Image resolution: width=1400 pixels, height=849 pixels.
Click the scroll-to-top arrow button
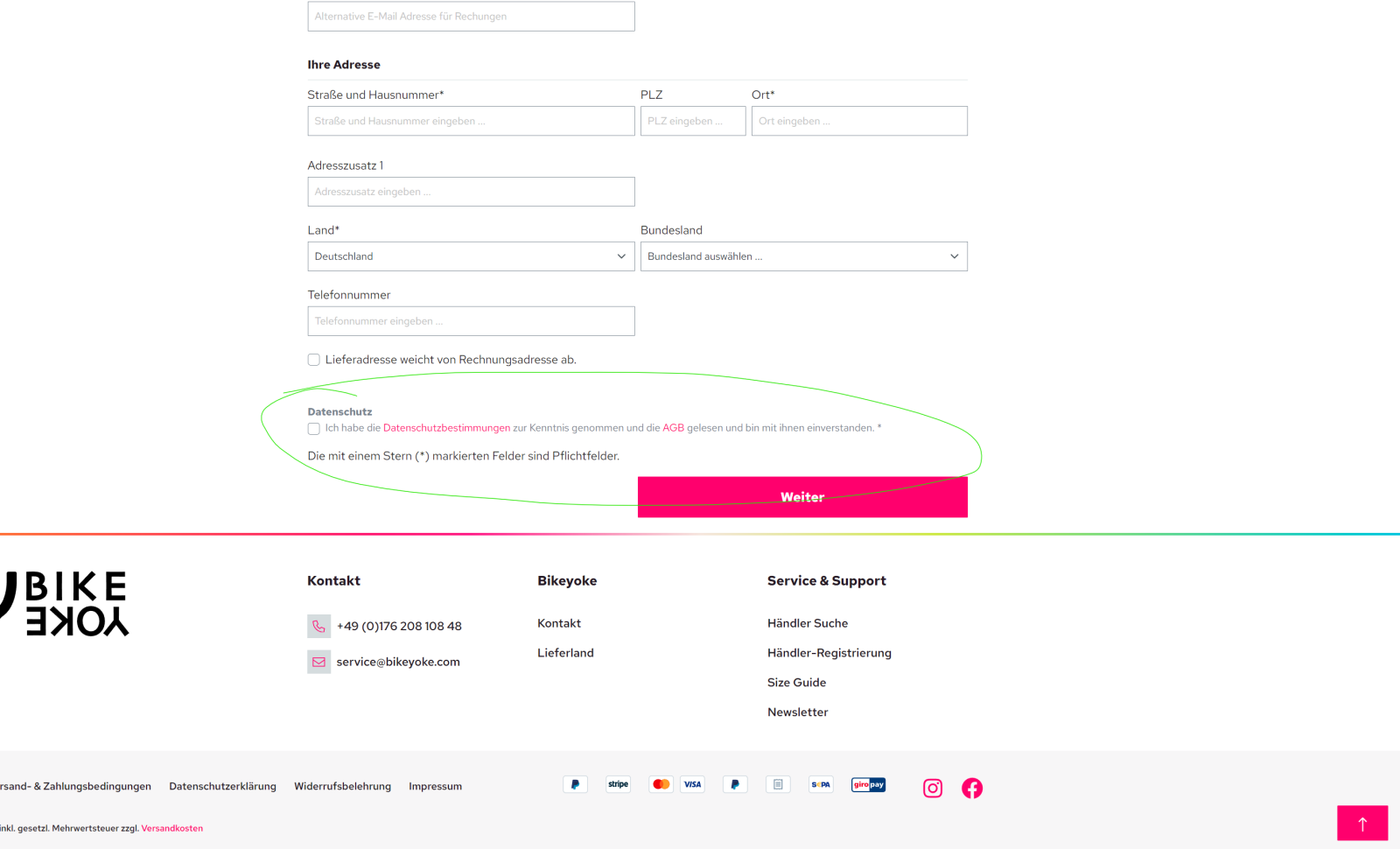pos(1361,823)
